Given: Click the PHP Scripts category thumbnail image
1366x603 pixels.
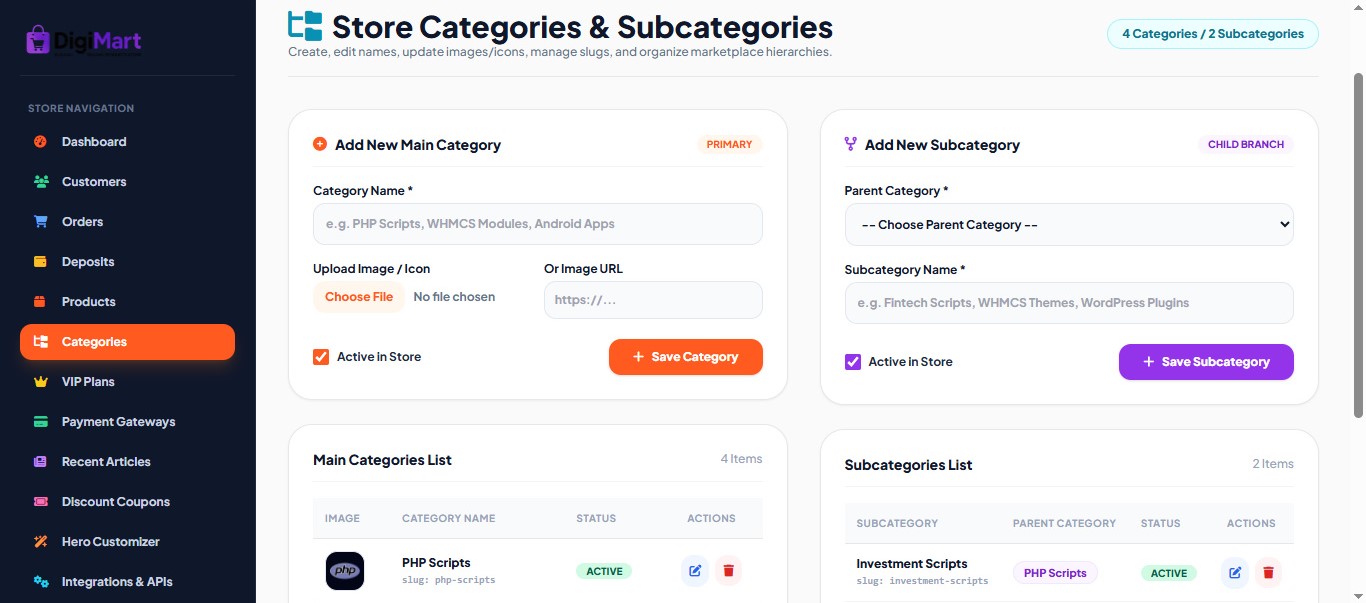Looking at the screenshot, I should tap(345, 571).
